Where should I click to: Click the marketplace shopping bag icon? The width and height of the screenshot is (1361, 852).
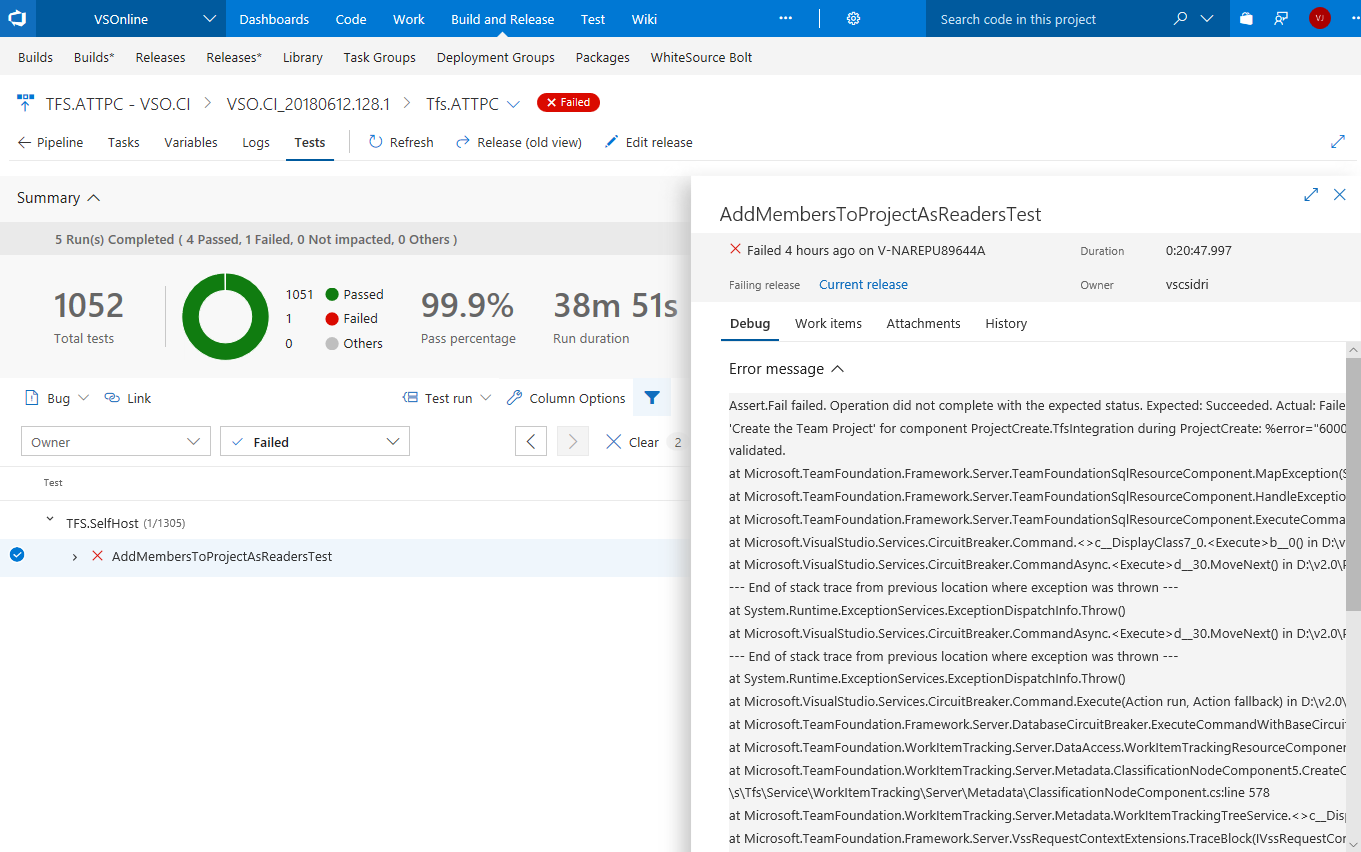coord(1246,19)
